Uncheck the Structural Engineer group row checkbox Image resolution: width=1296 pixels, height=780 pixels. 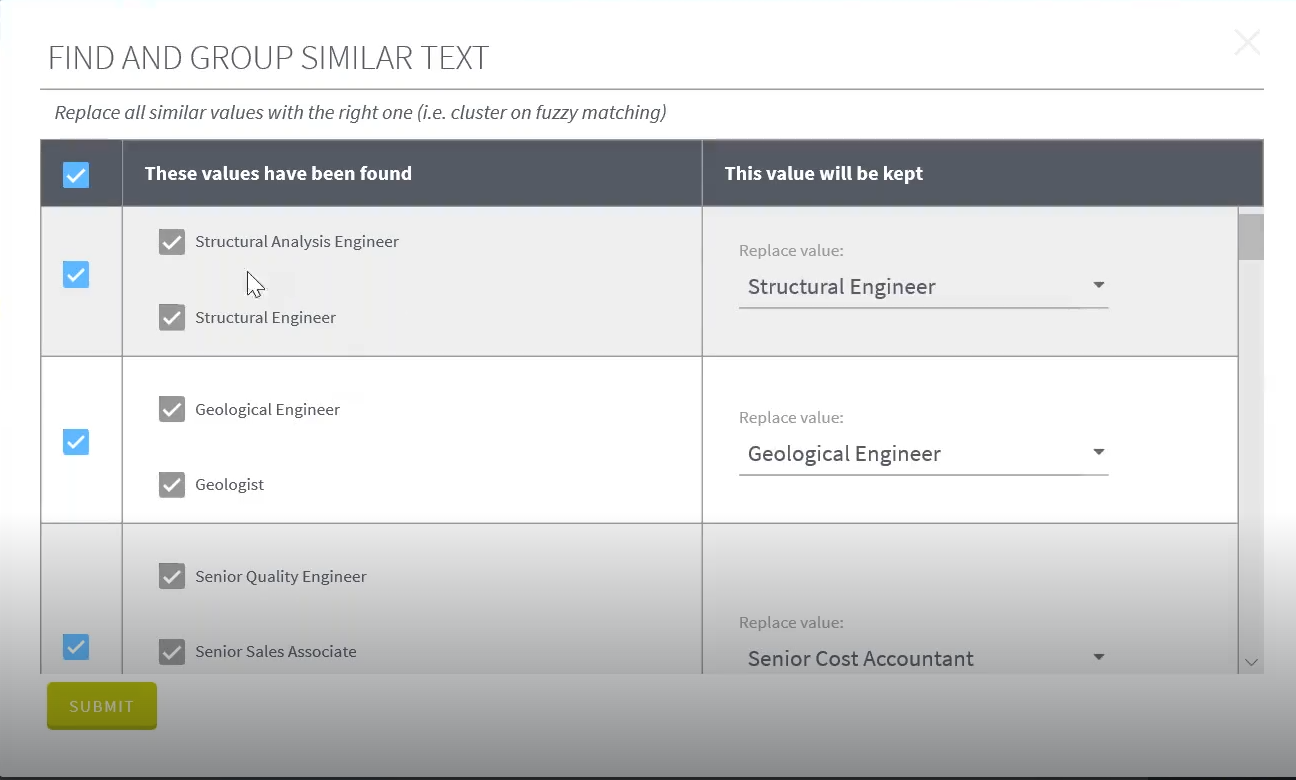[x=76, y=274]
